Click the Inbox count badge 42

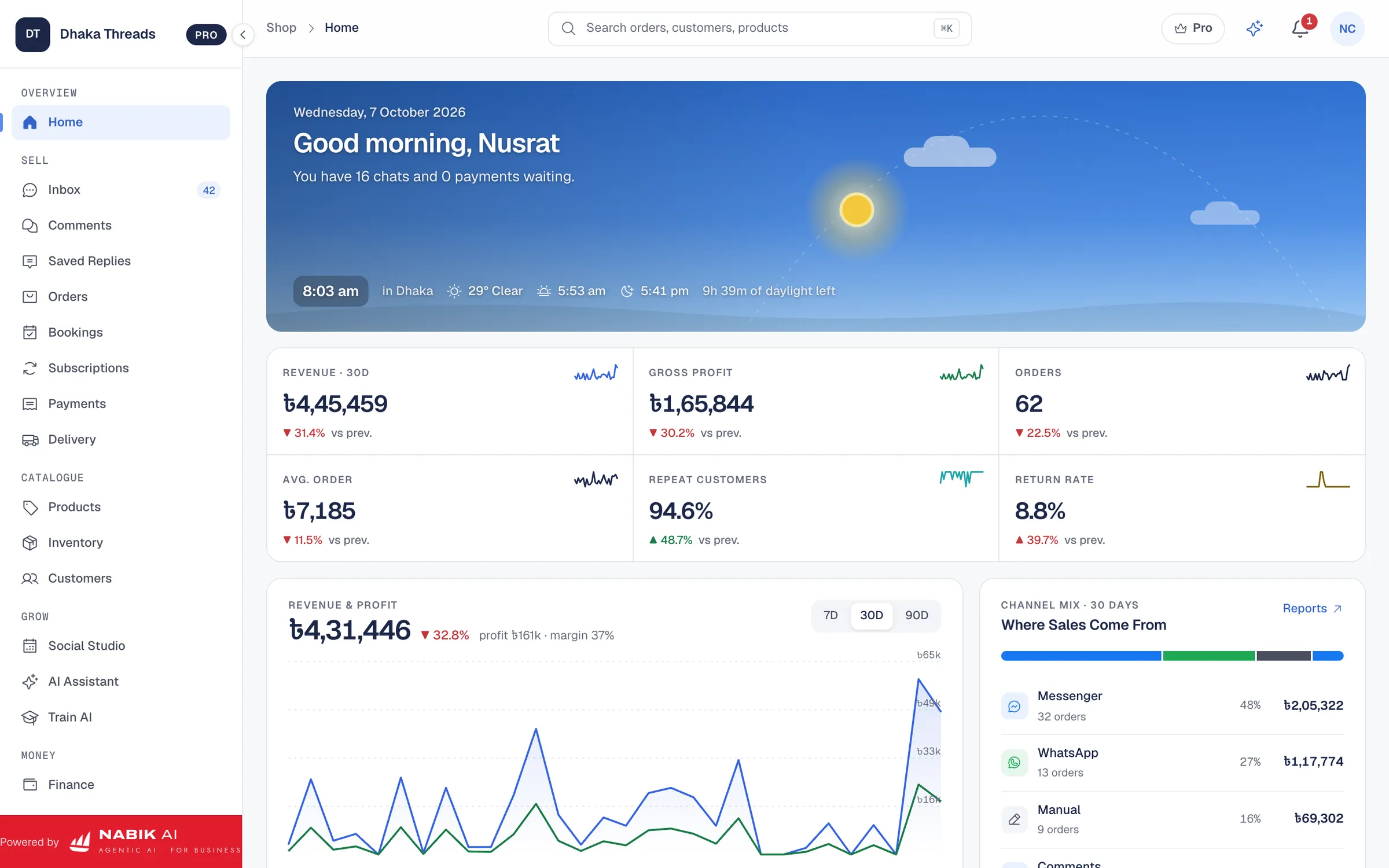pyautogui.click(x=209, y=190)
